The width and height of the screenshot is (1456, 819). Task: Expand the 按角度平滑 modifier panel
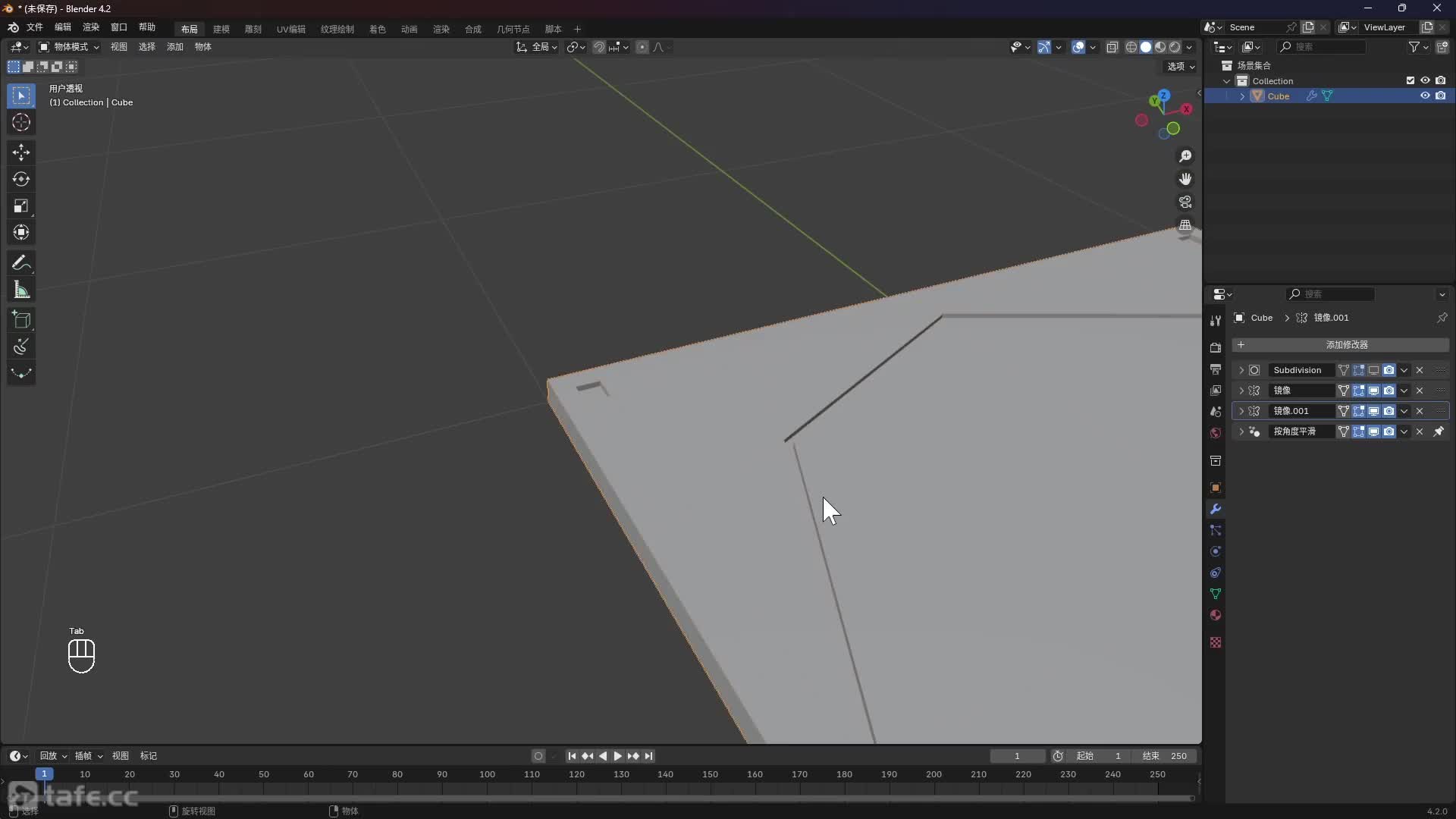click(x=1241, y=431)
